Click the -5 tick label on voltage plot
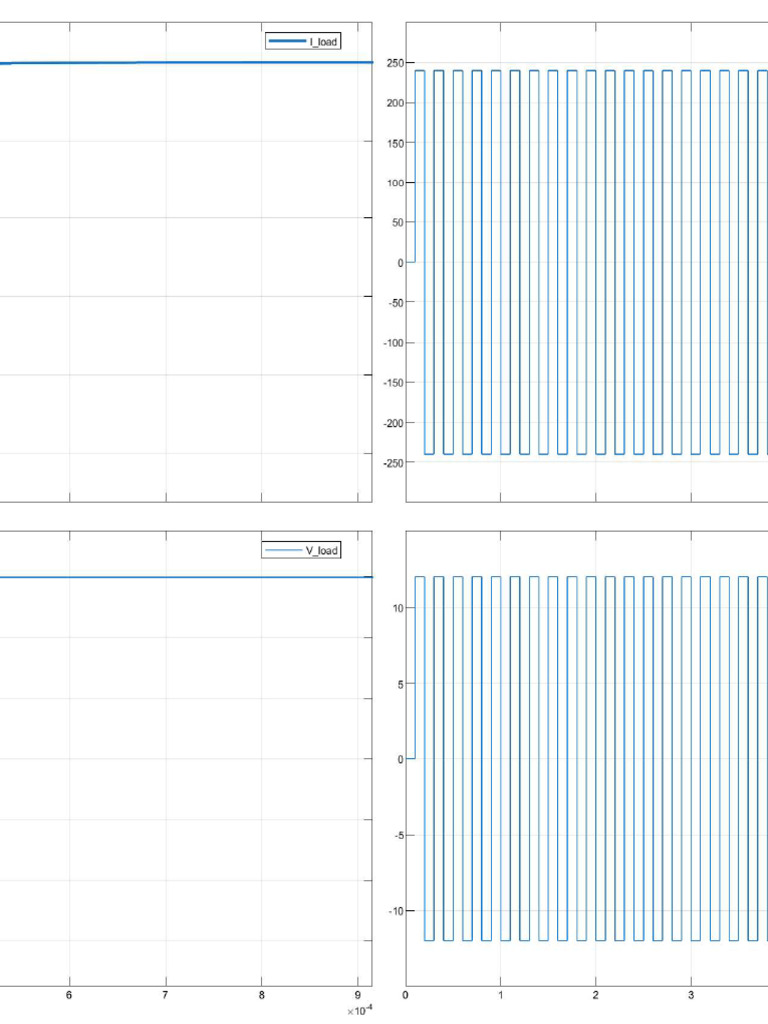Viewport: 768px width, 1024px height. (x=398, y=835)
